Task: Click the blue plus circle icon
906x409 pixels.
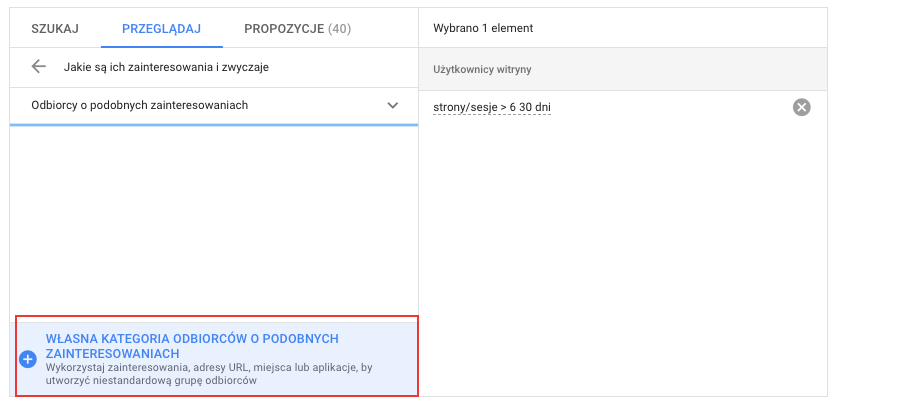Action: (x=28, y=359)
